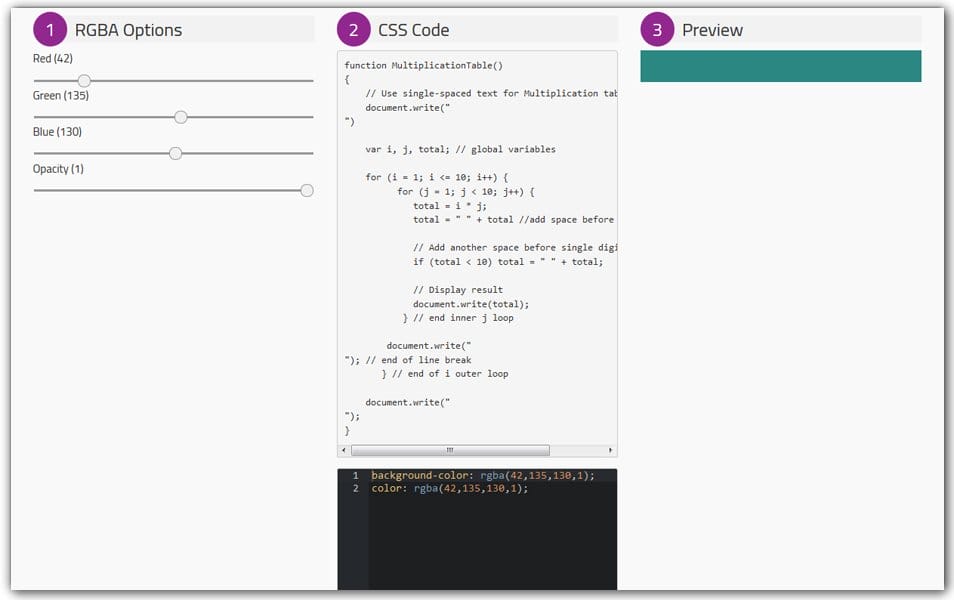
Task: Click the purple step 1 badge
Action: click(x=50, y=30)
